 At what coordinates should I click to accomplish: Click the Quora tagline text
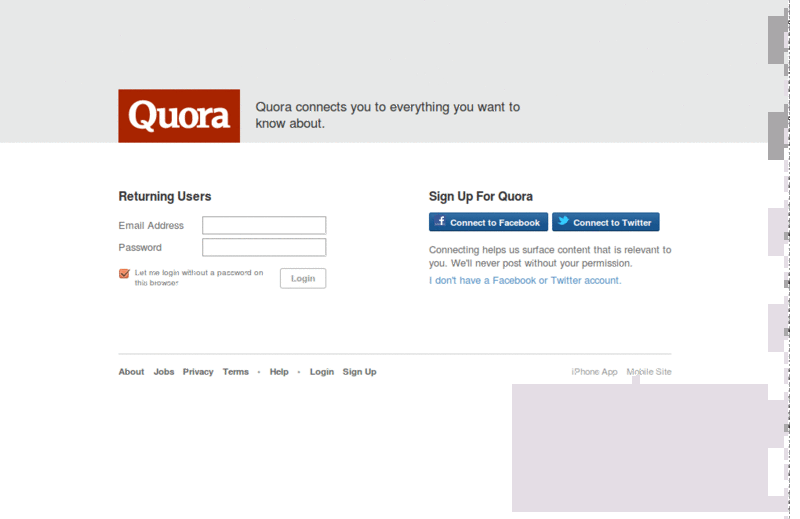pyautogui.click(x=388, y=115)
